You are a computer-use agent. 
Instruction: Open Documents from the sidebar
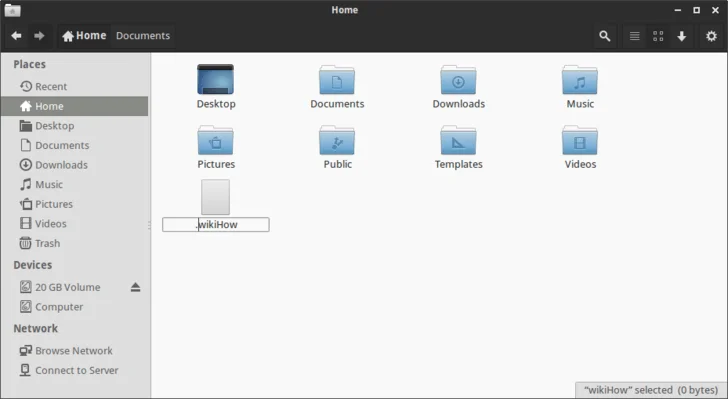pyautogui.click(x=74, y=145)
